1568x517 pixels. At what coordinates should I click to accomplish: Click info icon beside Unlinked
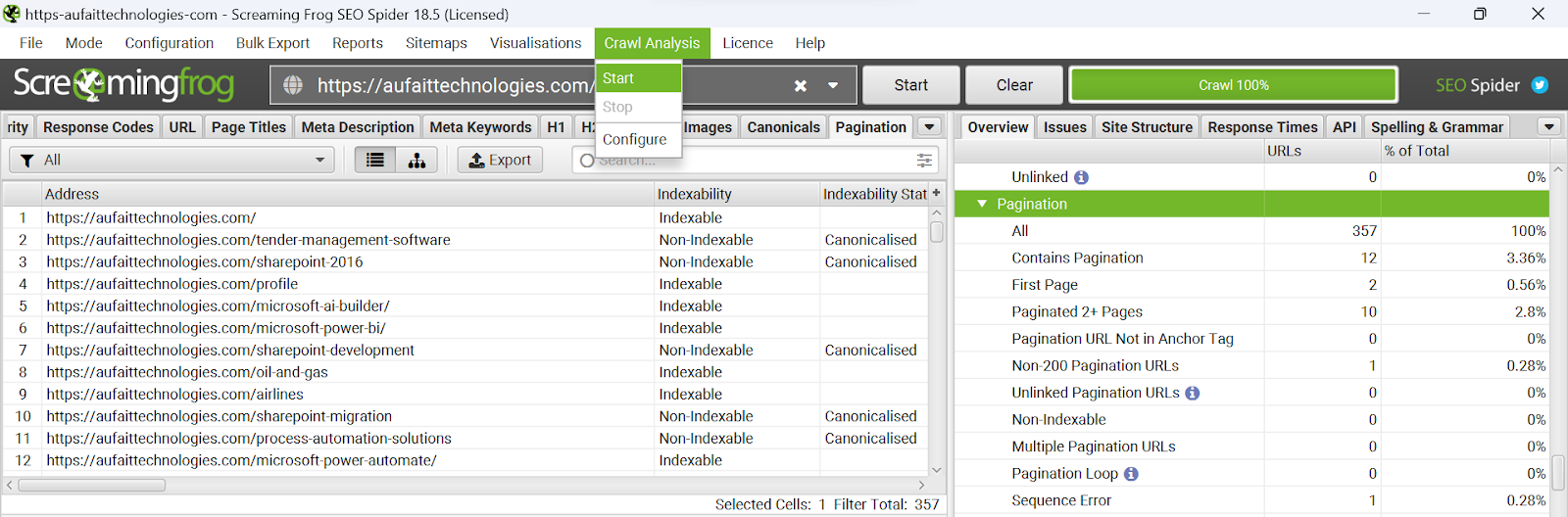[x=1081, y=177]
